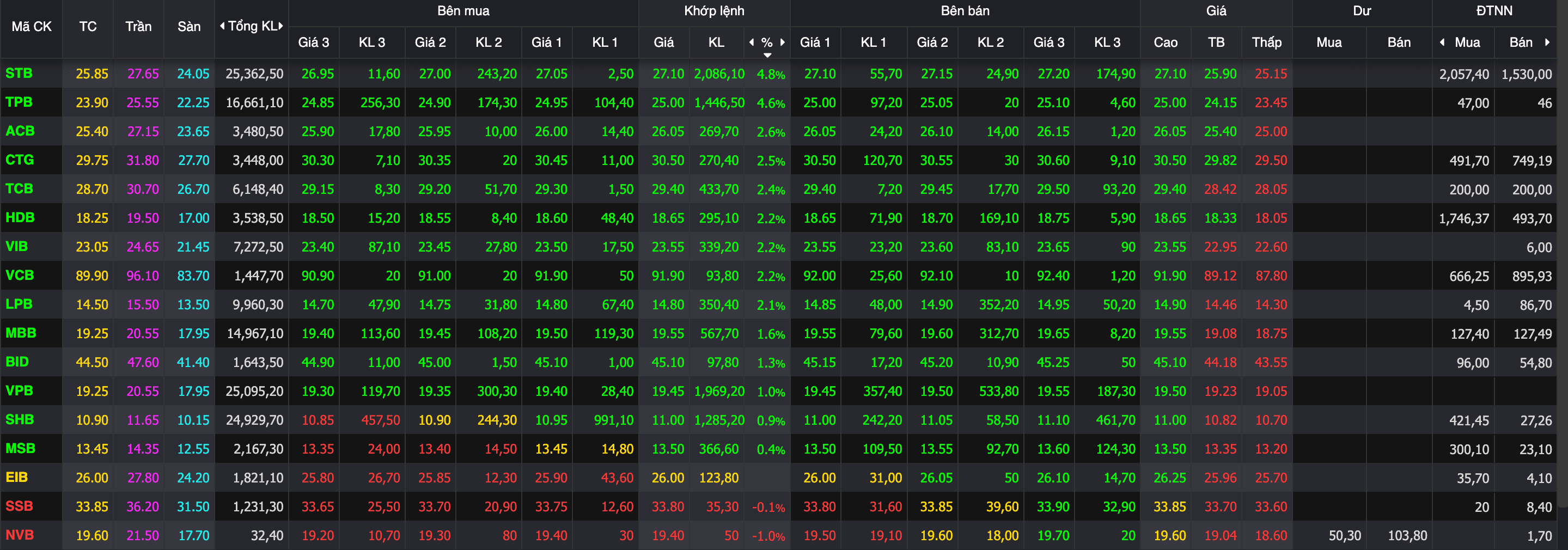Sort by Mã CK column header
1568x550 pixels.
click(x=32, y=26)
